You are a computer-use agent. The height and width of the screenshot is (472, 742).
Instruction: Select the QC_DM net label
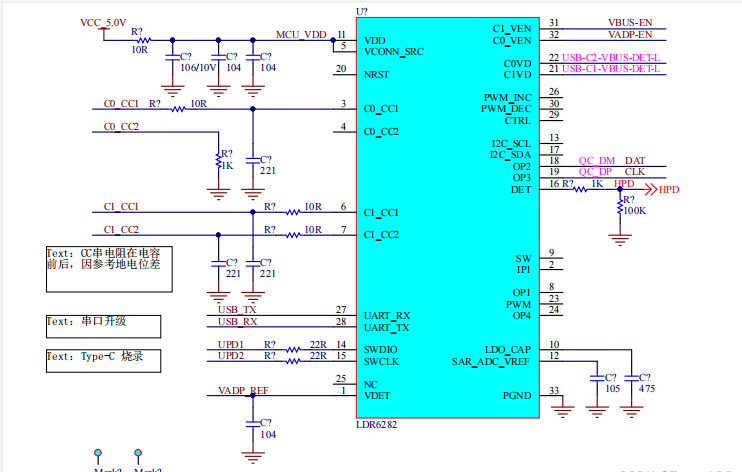click(x=597, y=161)
